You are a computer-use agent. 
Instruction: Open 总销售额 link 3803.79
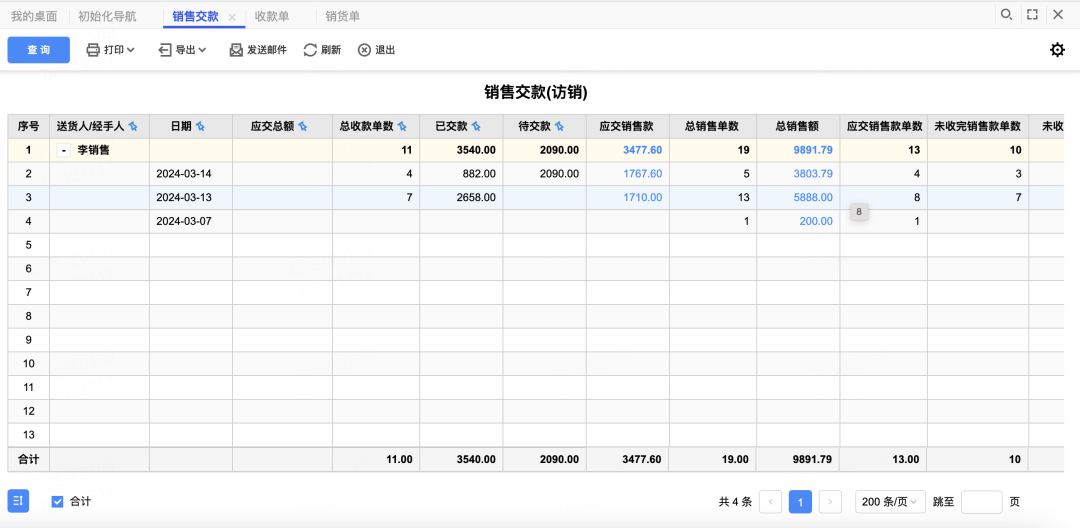pos(812,174)
